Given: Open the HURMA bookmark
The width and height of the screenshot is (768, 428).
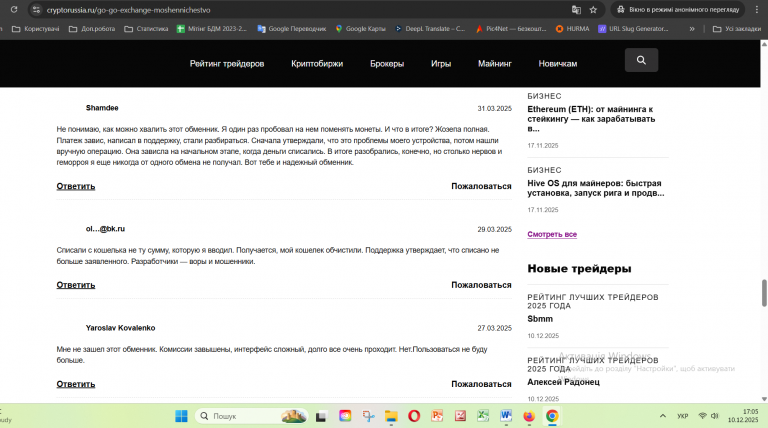Looking at the screenshot, I should (572, 29).
